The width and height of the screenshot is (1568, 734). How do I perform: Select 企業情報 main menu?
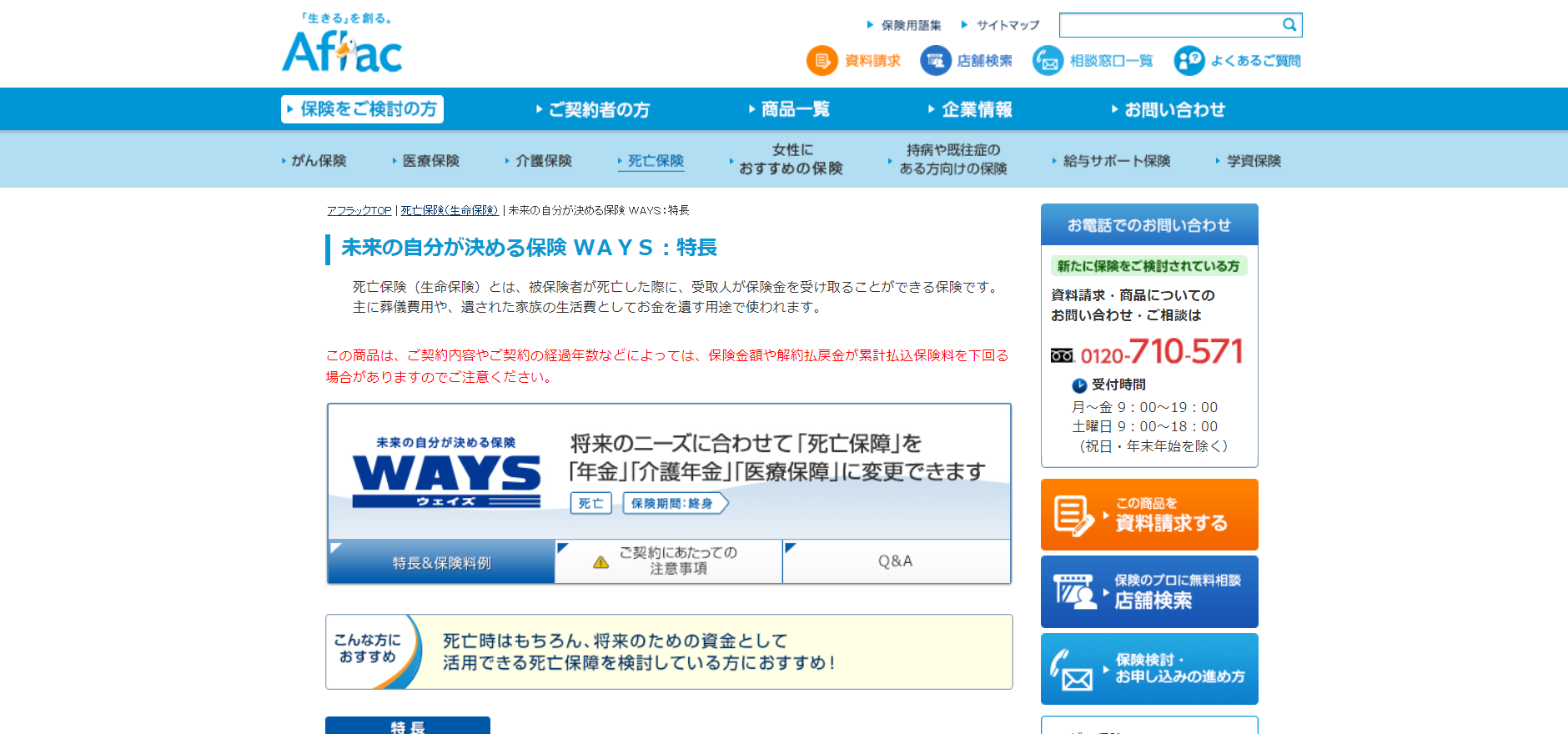(970, 109)
